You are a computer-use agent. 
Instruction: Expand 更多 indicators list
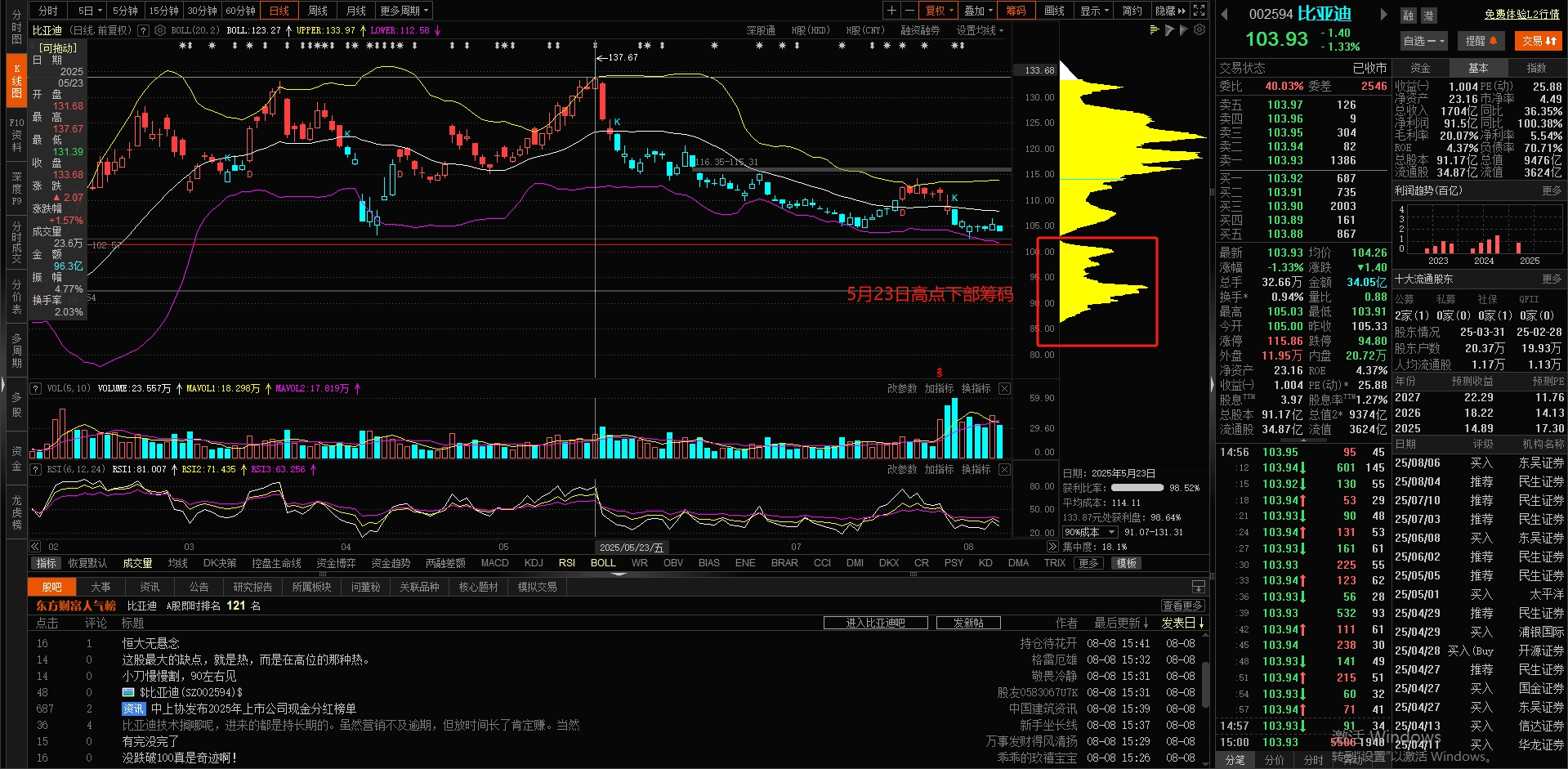click(1088, 563)
